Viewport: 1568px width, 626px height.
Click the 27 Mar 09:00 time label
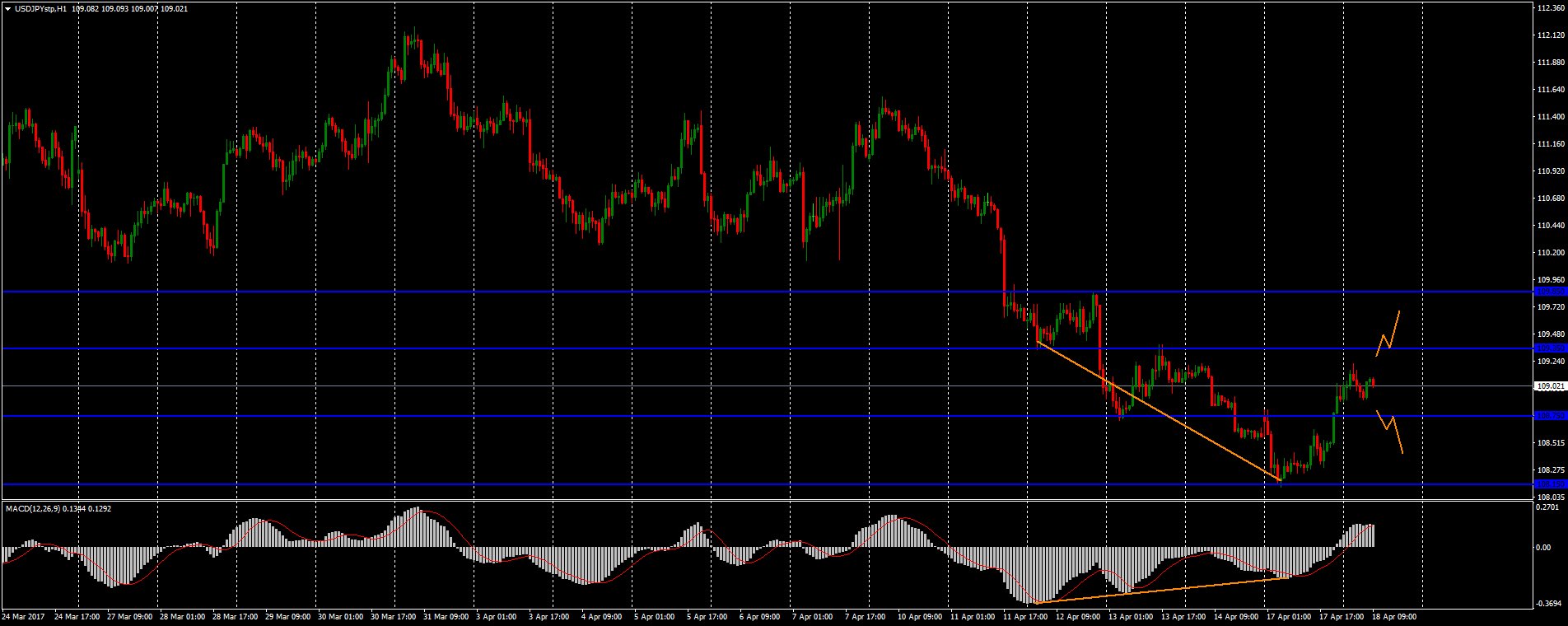tap(130, 616)
